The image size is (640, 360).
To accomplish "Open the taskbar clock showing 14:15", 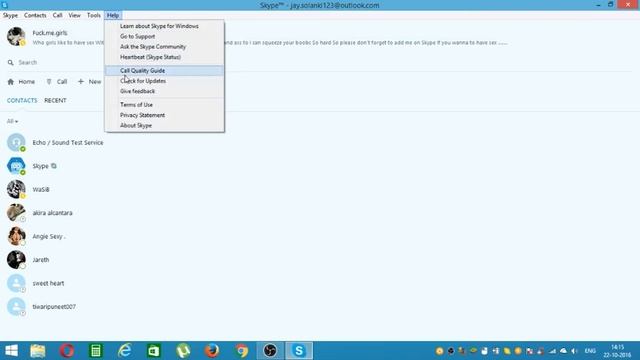I will click(618, 351).
